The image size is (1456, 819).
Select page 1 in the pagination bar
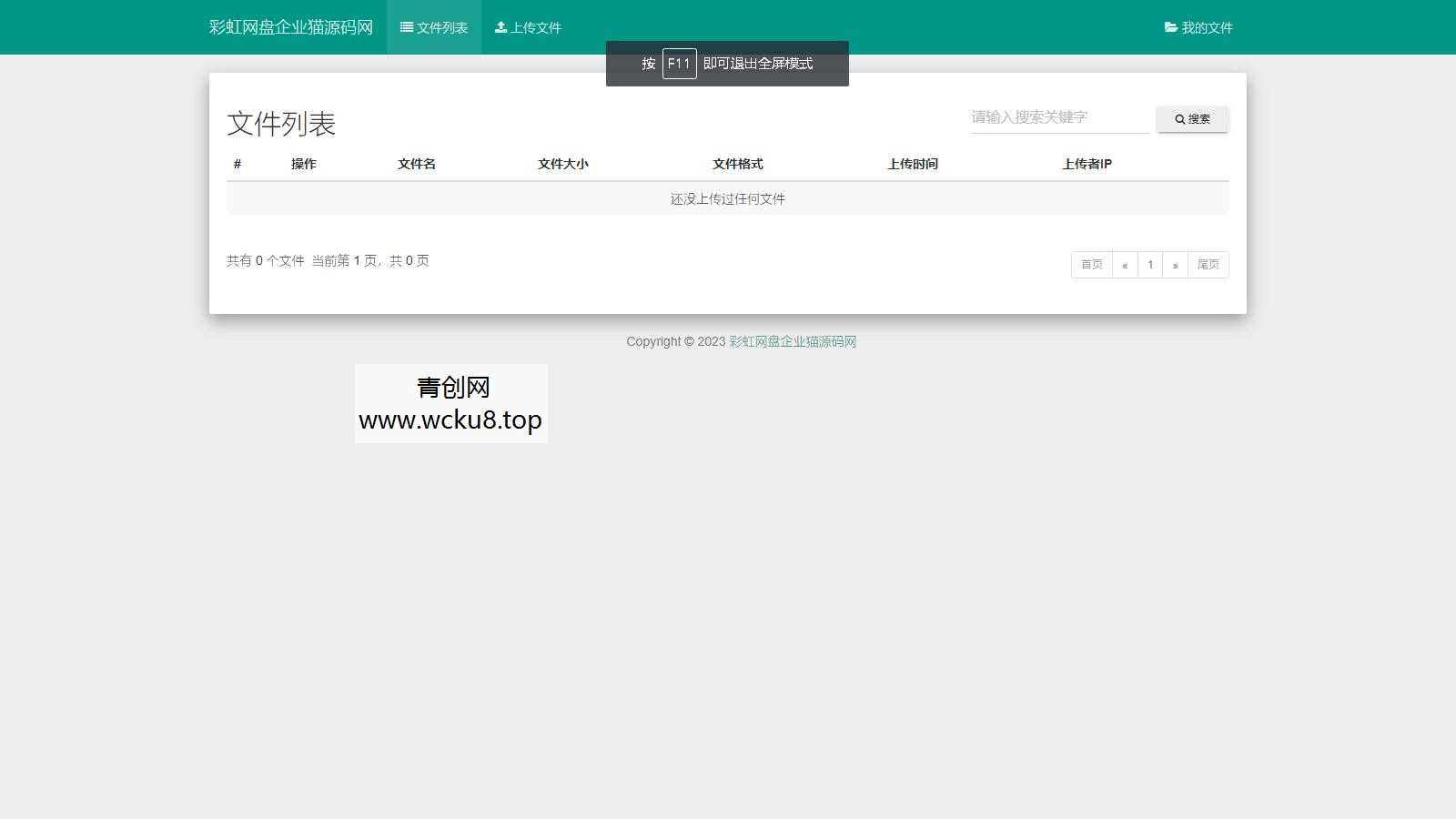(1150, 264)
